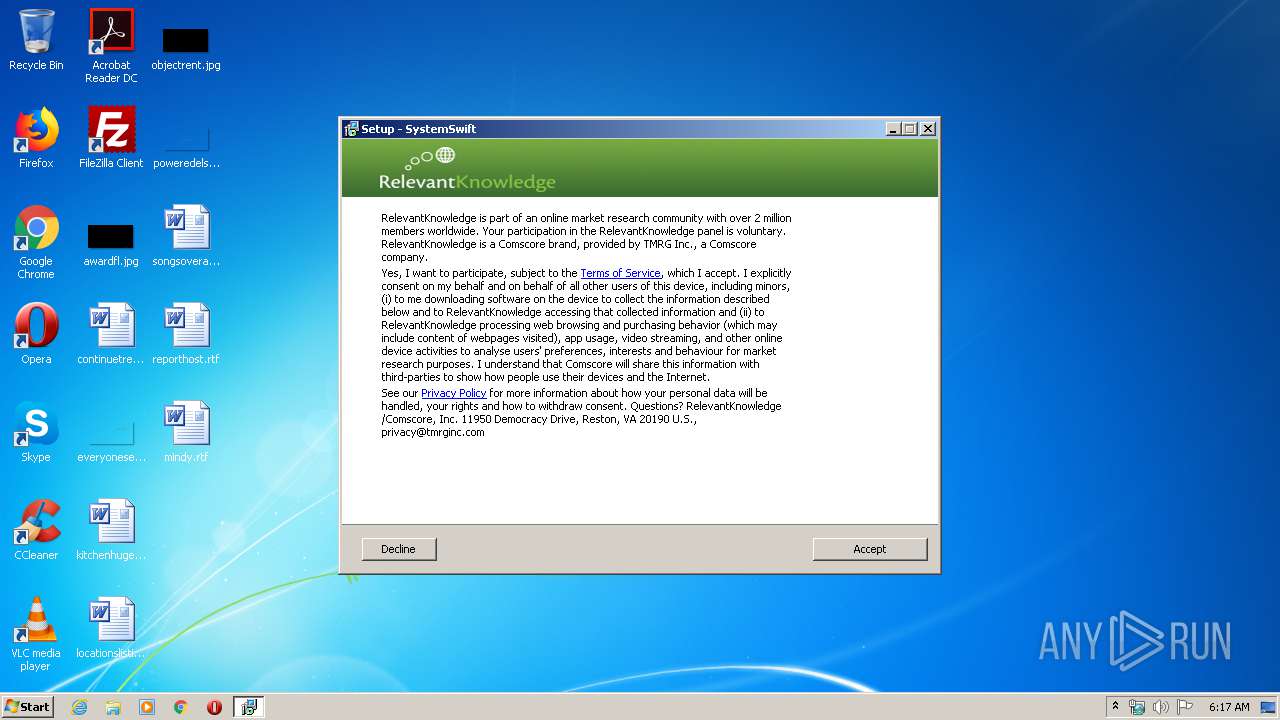This screenshot has height=720, width=1280.
Task: Select the locationslisti Word document
Action: (x=111, y=628)
